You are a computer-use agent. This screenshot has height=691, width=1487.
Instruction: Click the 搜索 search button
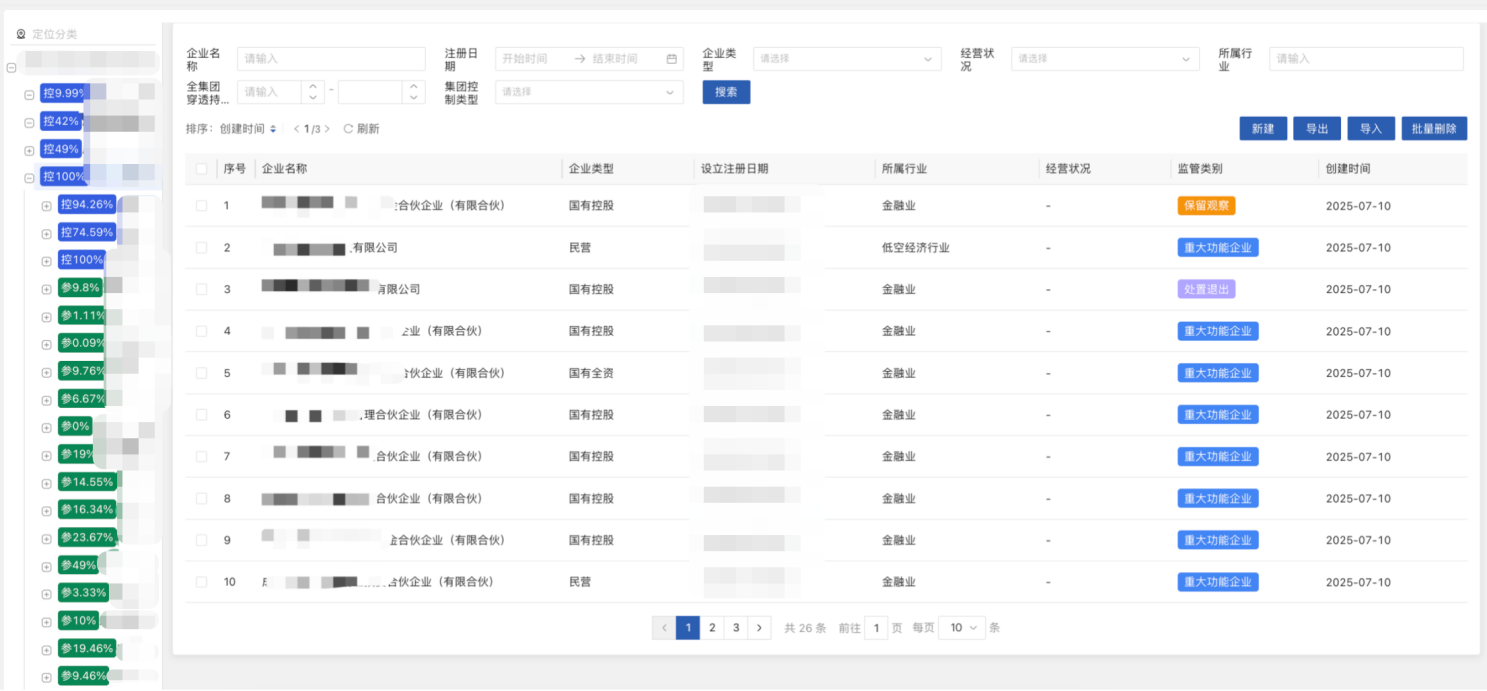725,92
